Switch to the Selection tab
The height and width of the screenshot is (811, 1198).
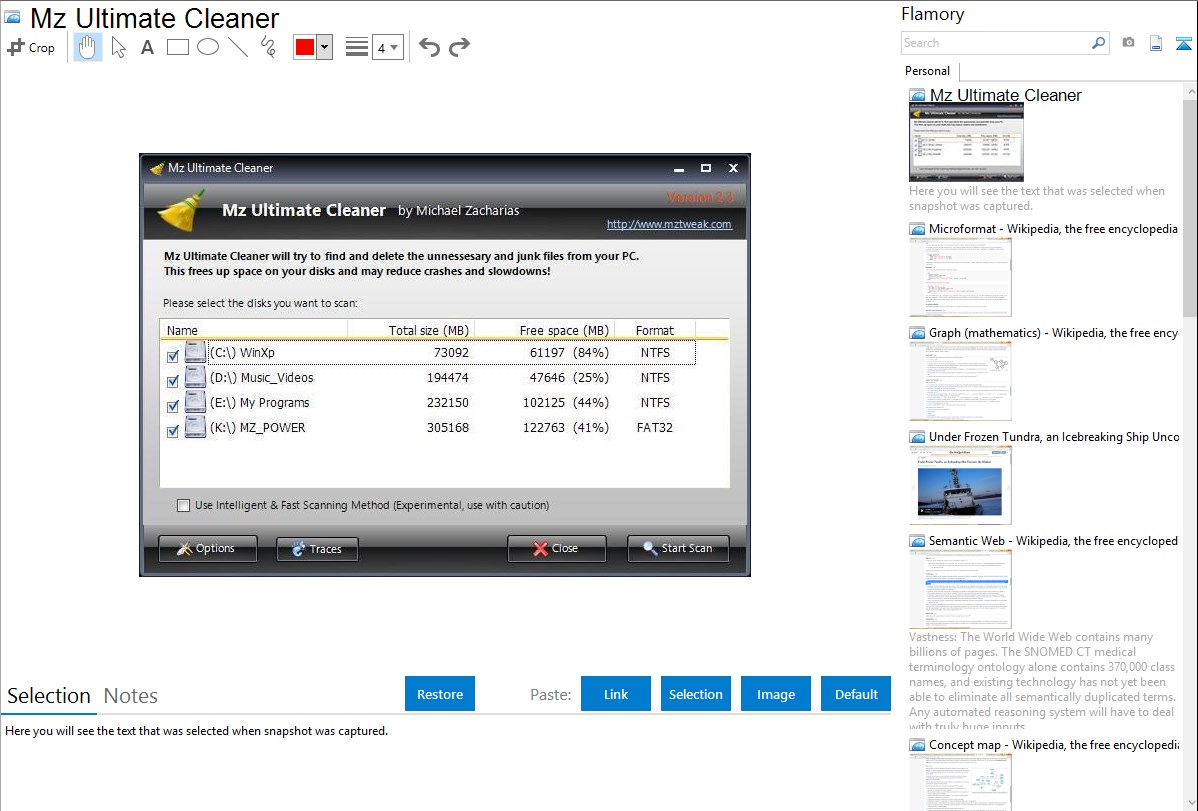[49, 696]
